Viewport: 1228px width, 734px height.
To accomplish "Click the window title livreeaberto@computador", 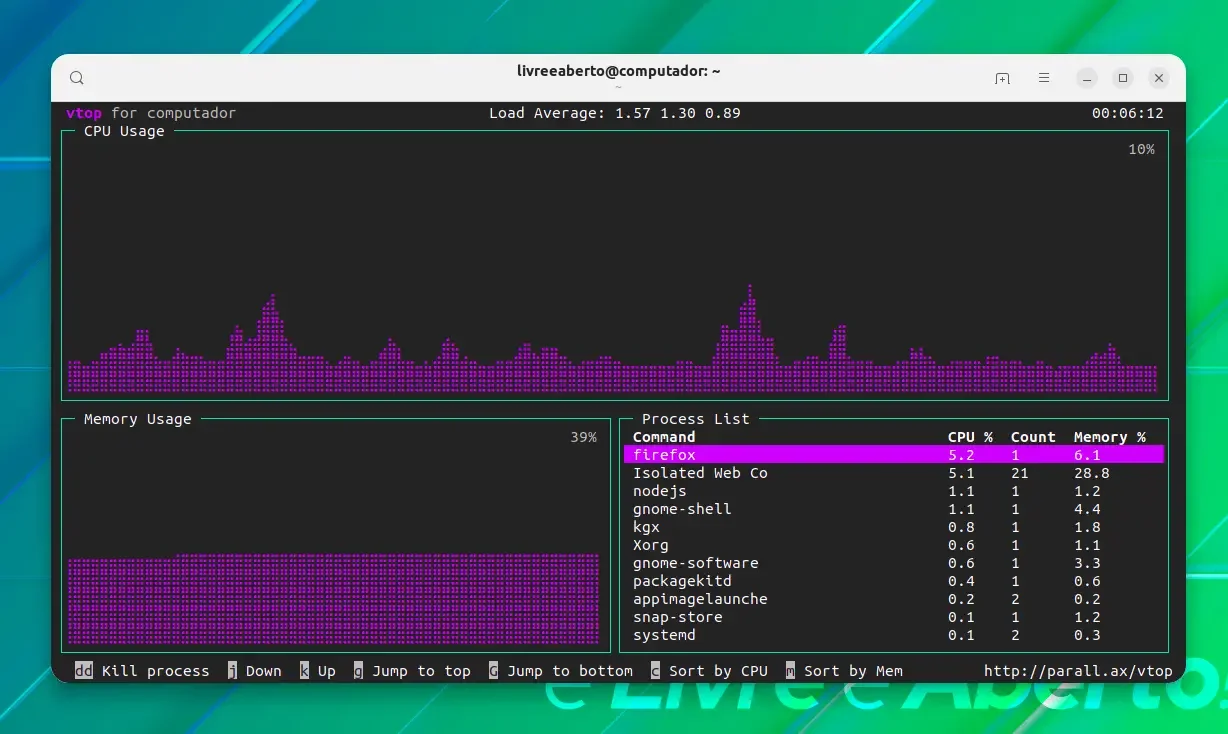I will [619, 71].
